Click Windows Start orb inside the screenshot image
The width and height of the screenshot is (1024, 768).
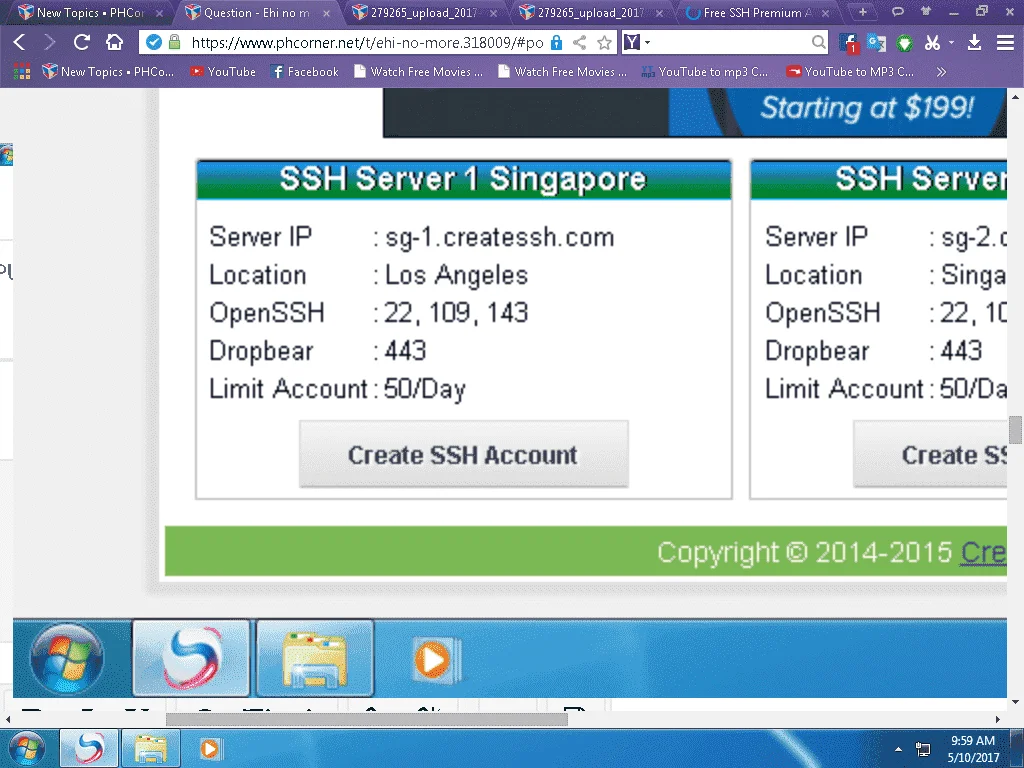pyautogui.click(x=67, y=658)
